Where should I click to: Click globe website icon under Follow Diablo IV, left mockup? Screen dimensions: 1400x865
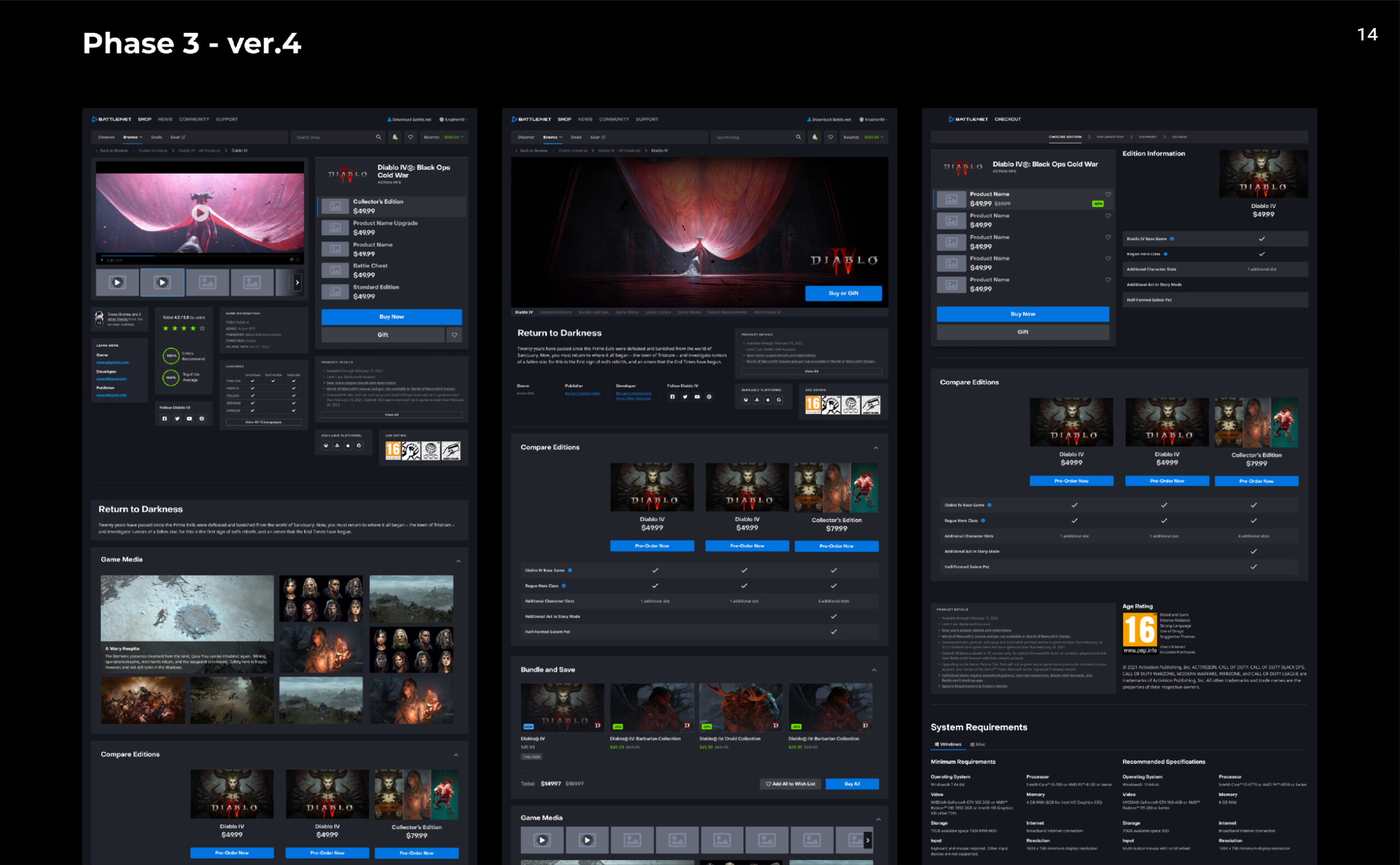point(201,419)
